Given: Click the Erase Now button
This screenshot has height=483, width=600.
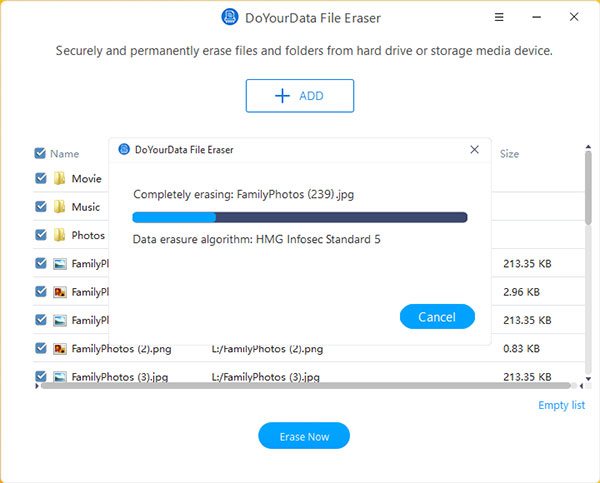Looking at the screenshot, I should [x=304, y=437].
